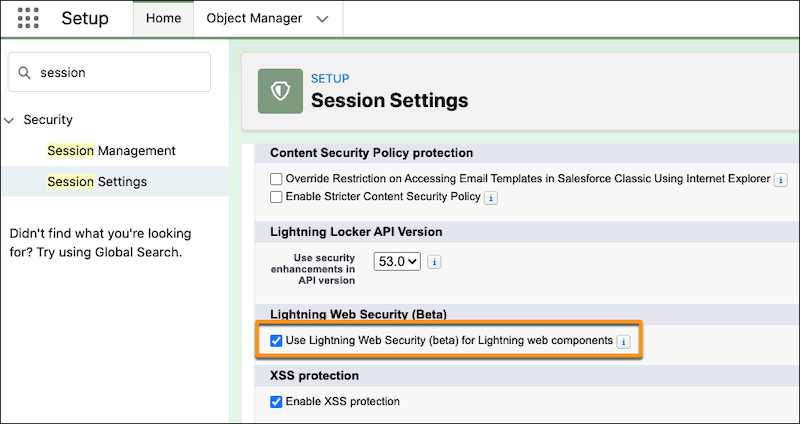Click the Setup app name label
The height and width of the screenshot is (424, 800).
pyautogui.click(x=85, y=19)
